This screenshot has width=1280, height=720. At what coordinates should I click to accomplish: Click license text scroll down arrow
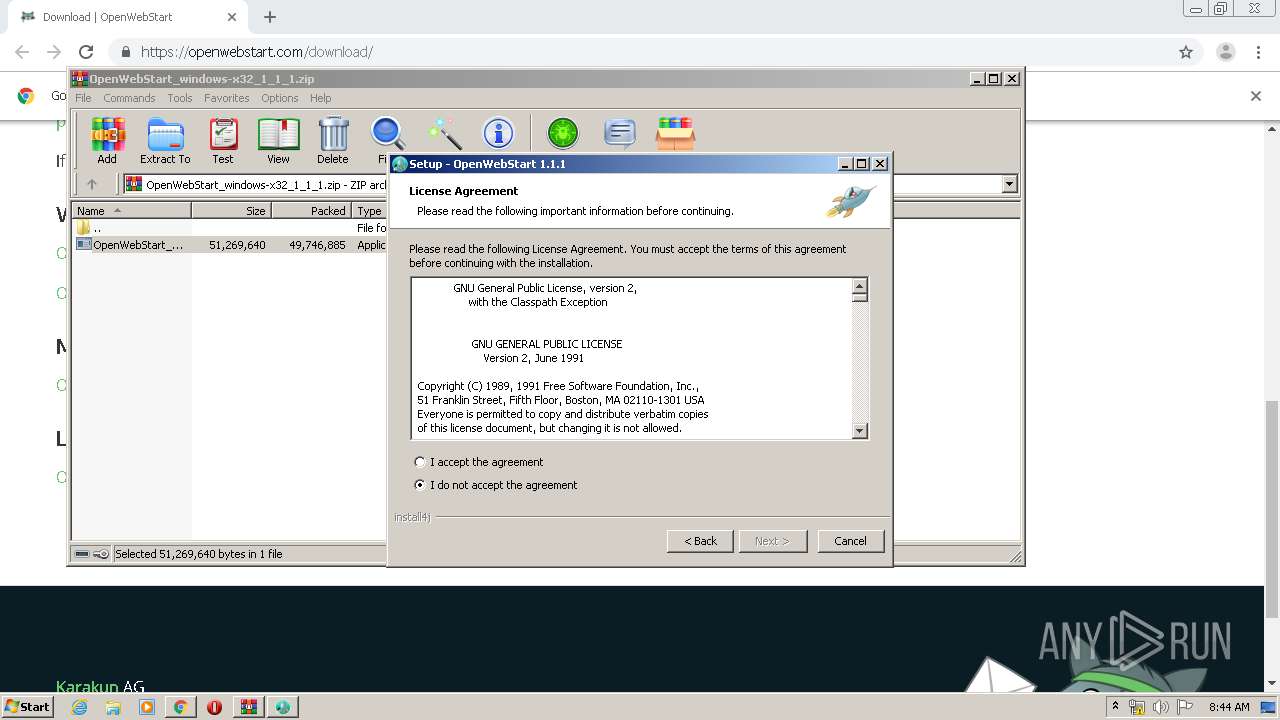tap(859, 430)
